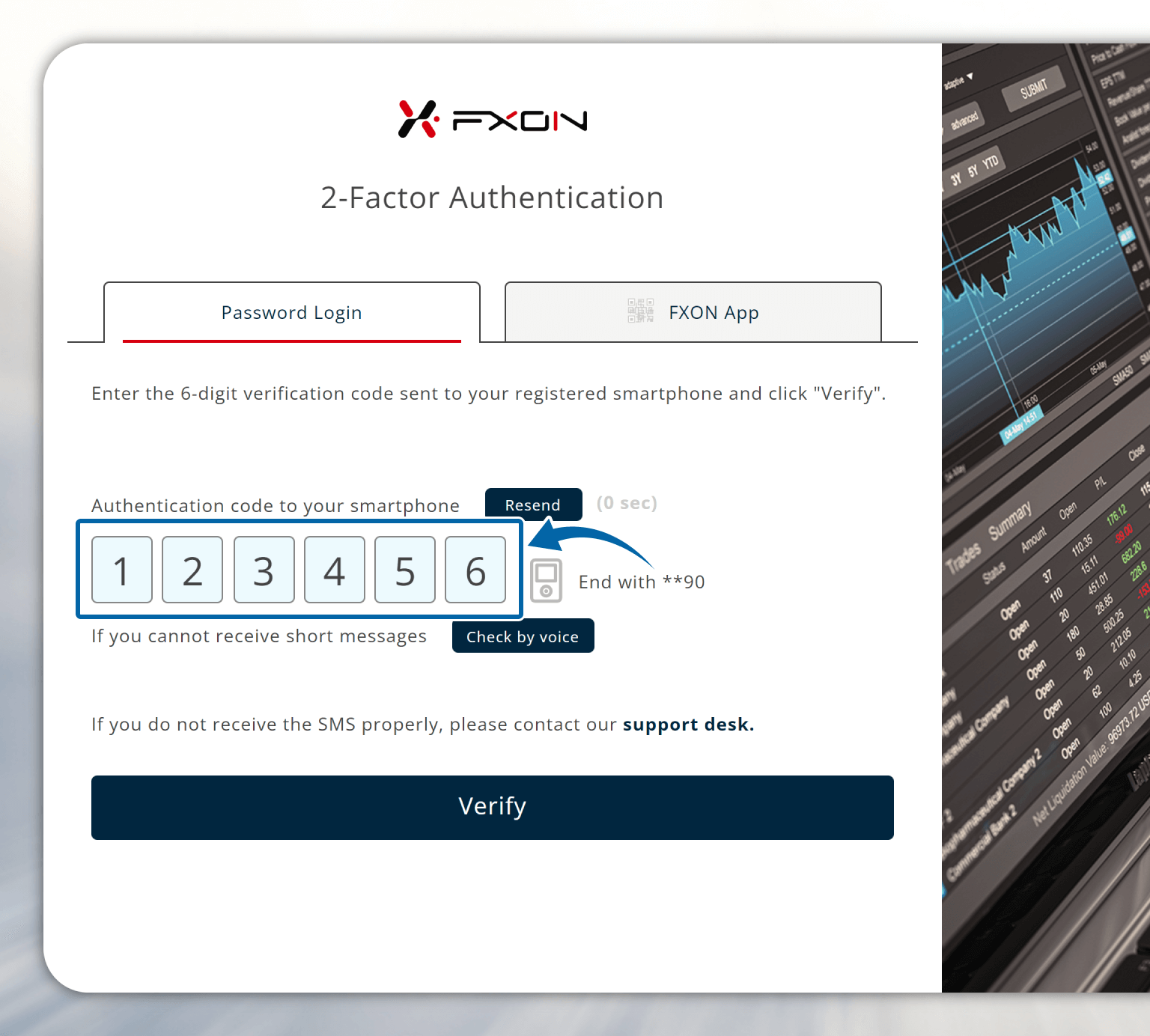
Task: Click the Check by voice button
Action: (x=523, y=636)
